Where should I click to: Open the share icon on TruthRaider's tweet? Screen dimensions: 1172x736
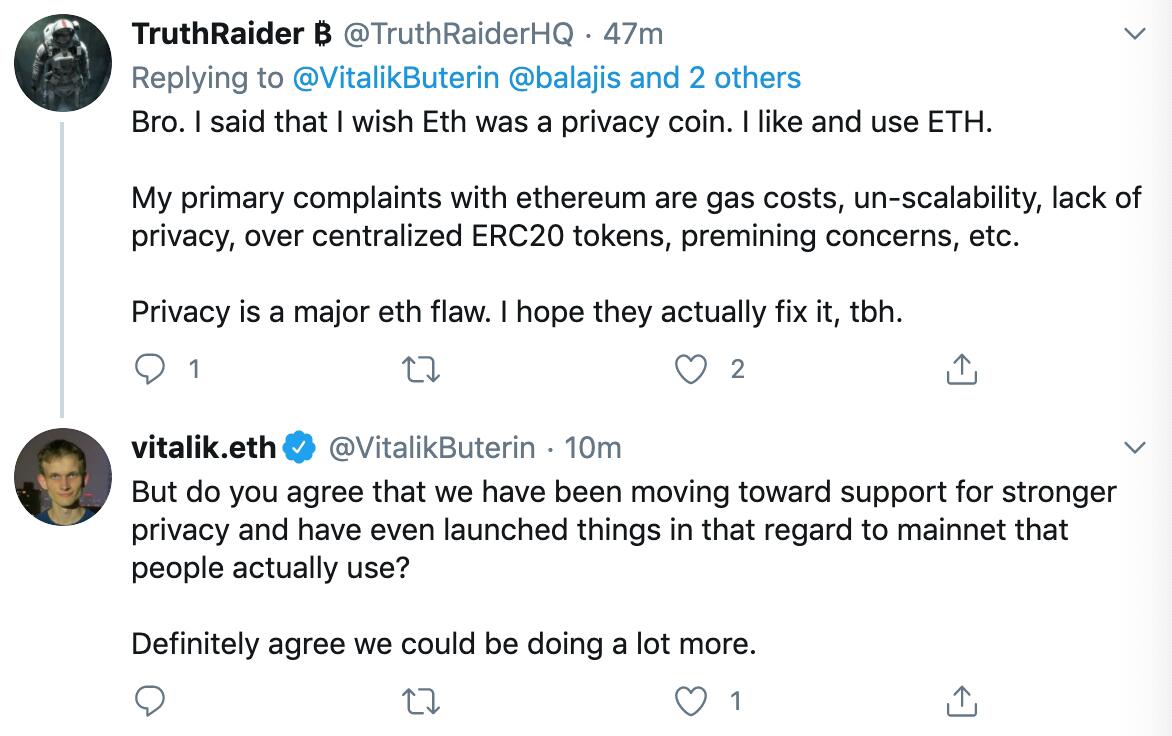pos(961,368)
